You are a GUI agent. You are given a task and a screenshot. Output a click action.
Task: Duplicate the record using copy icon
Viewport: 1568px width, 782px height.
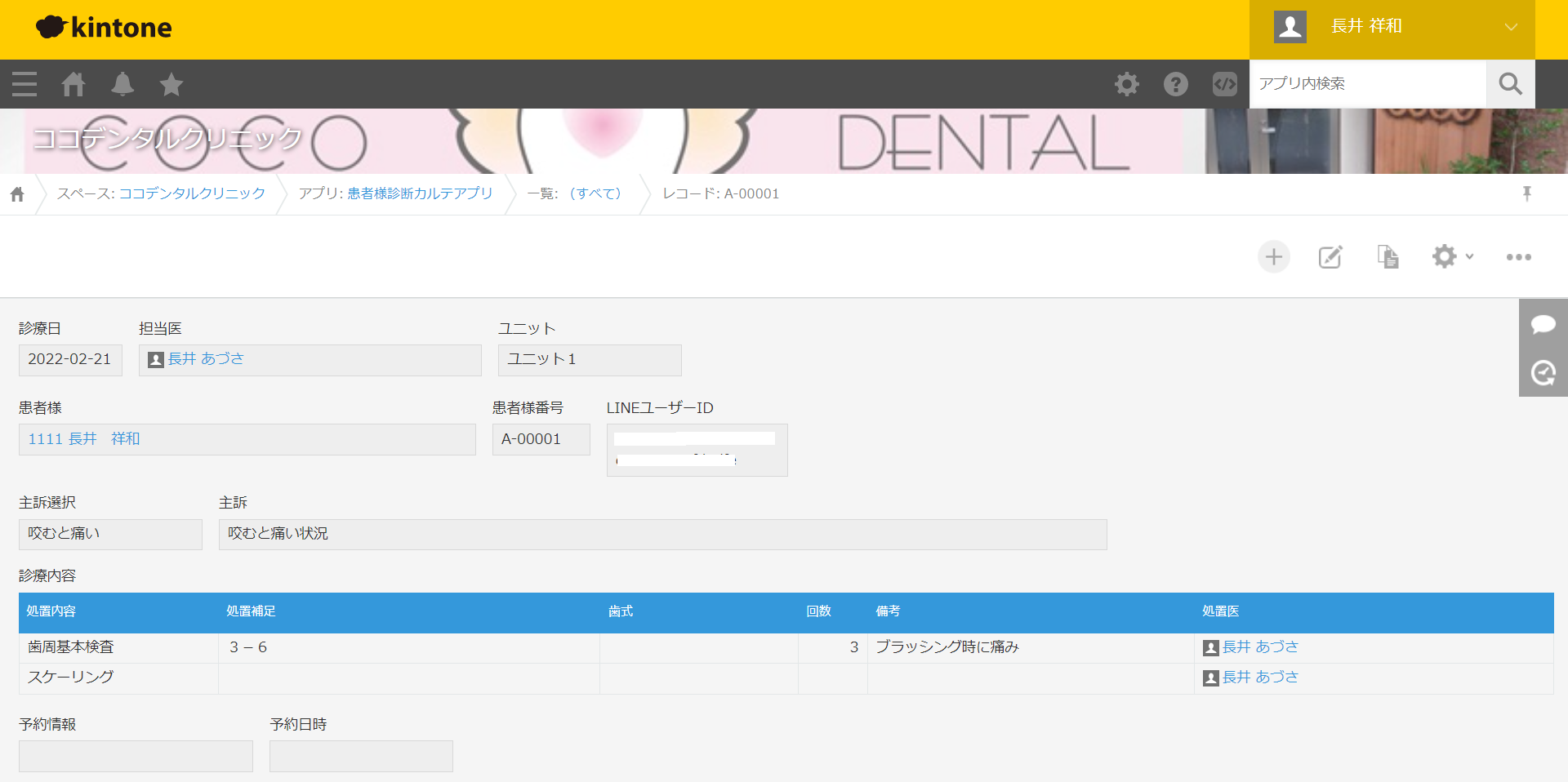(x=1388, y=257)
